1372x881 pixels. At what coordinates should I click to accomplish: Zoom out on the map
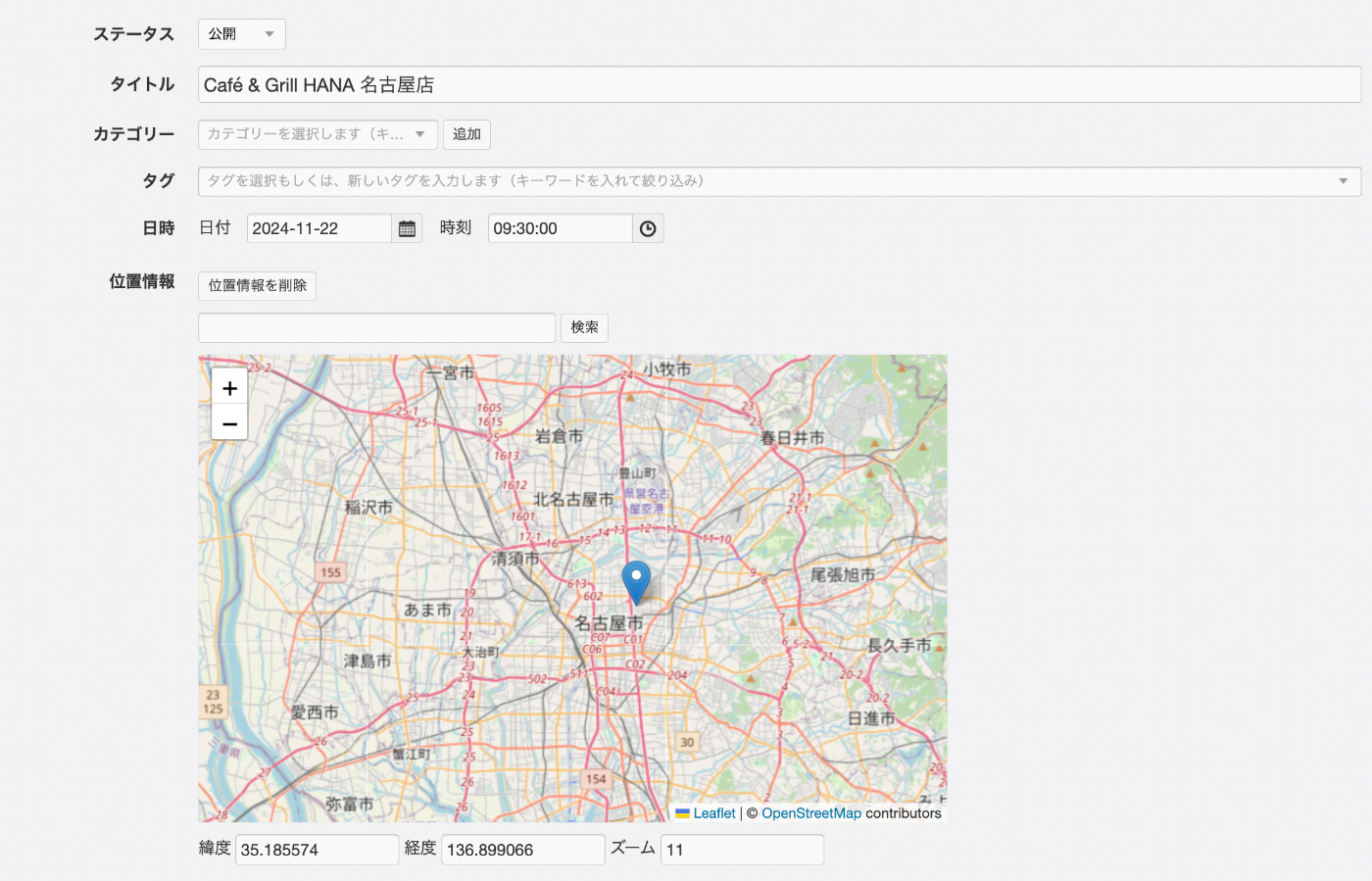pyautogui.click(x=229, y=423)
